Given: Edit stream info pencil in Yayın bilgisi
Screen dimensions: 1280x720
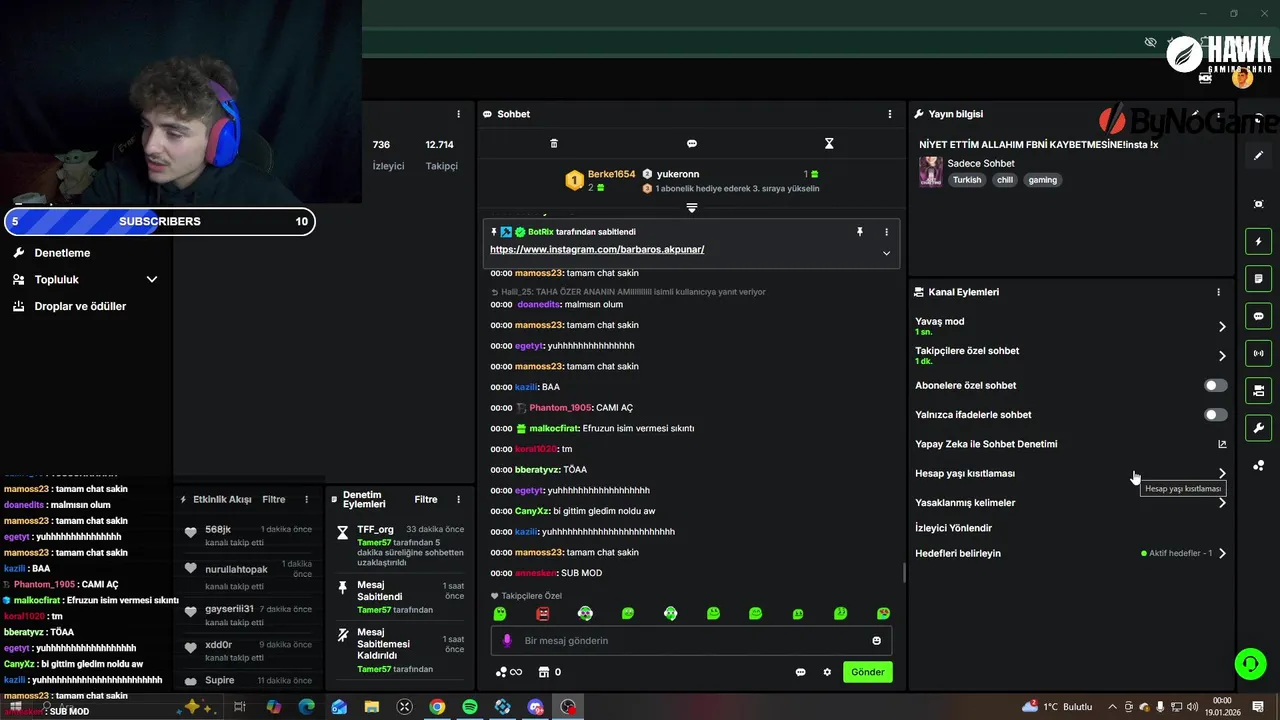Looking at the screenshot, I should click(x=1196, y=114).
